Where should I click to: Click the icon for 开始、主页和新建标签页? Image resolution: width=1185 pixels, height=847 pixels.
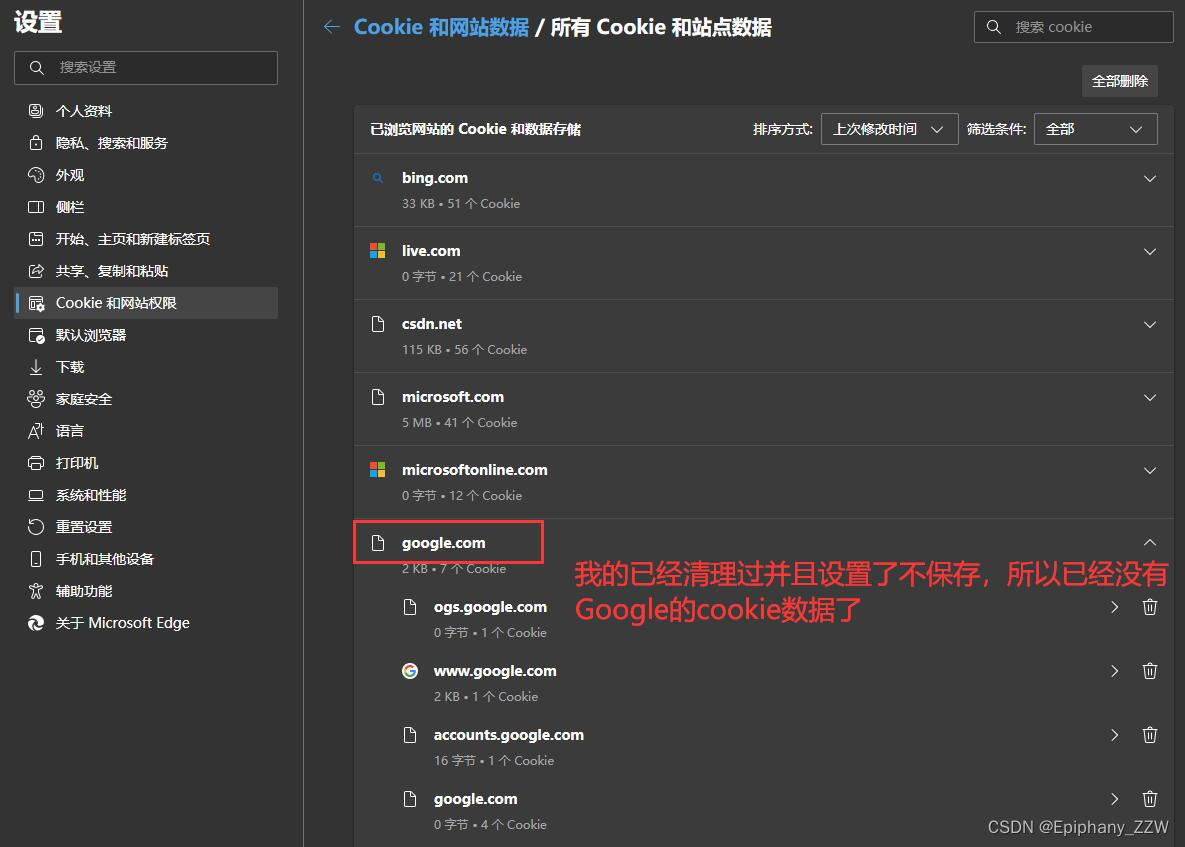pyautogui.click(x=36, y=239)
